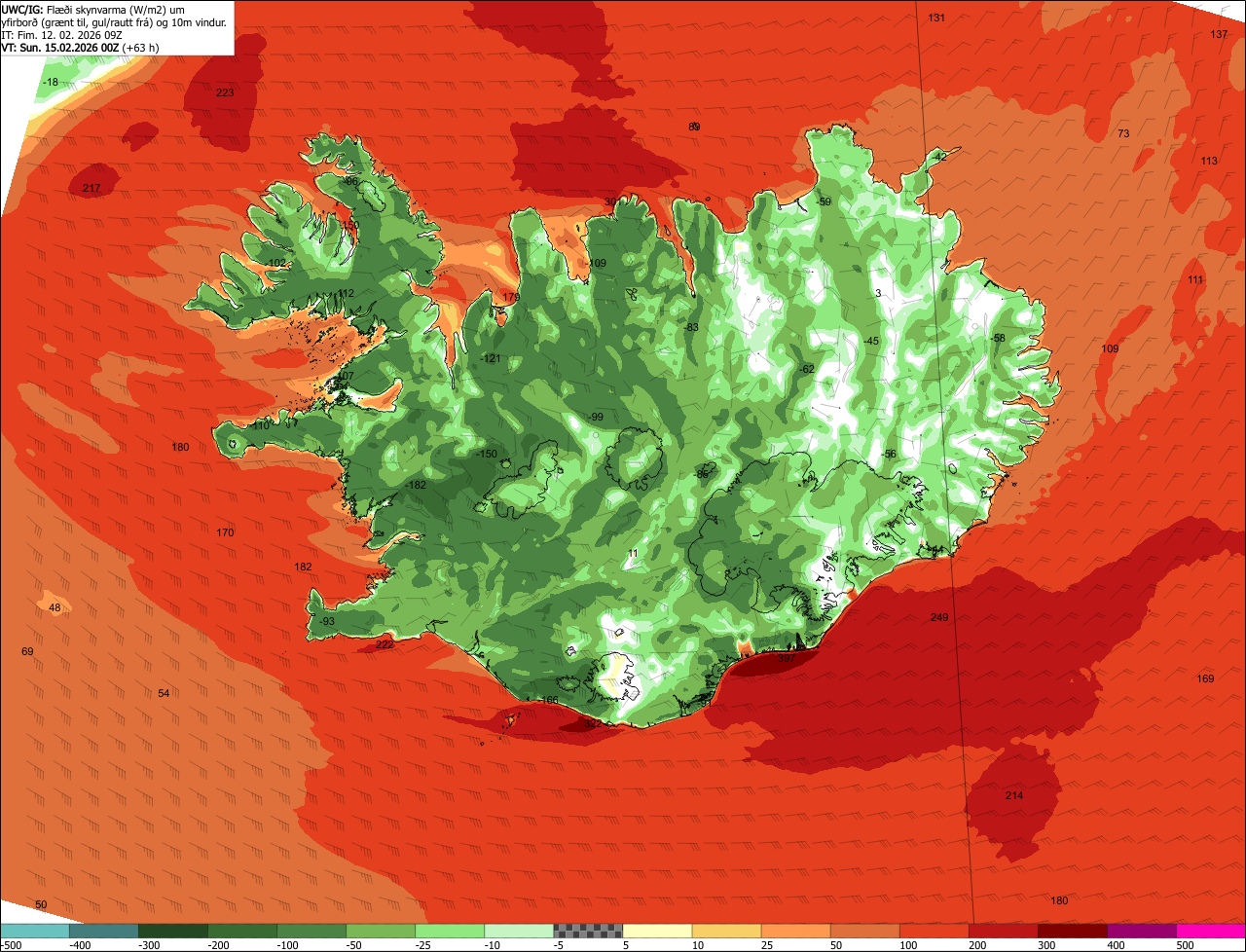Click the checkered -5 to 5 legend swatch
Image resolution: width=1246 pixels, height=952 pixels.
click(x=588, y=930)
